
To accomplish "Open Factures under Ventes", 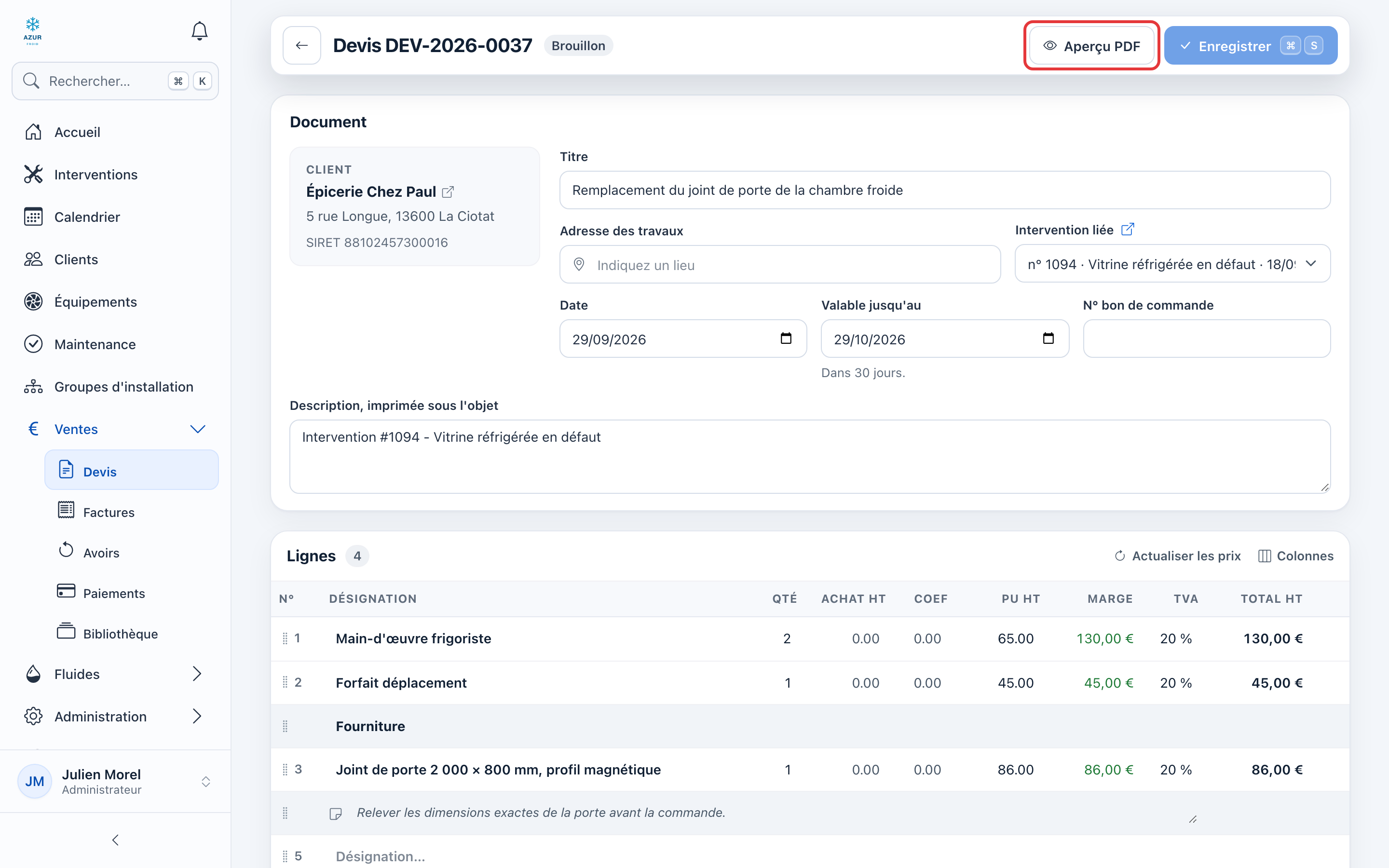I will click(132, 512).
